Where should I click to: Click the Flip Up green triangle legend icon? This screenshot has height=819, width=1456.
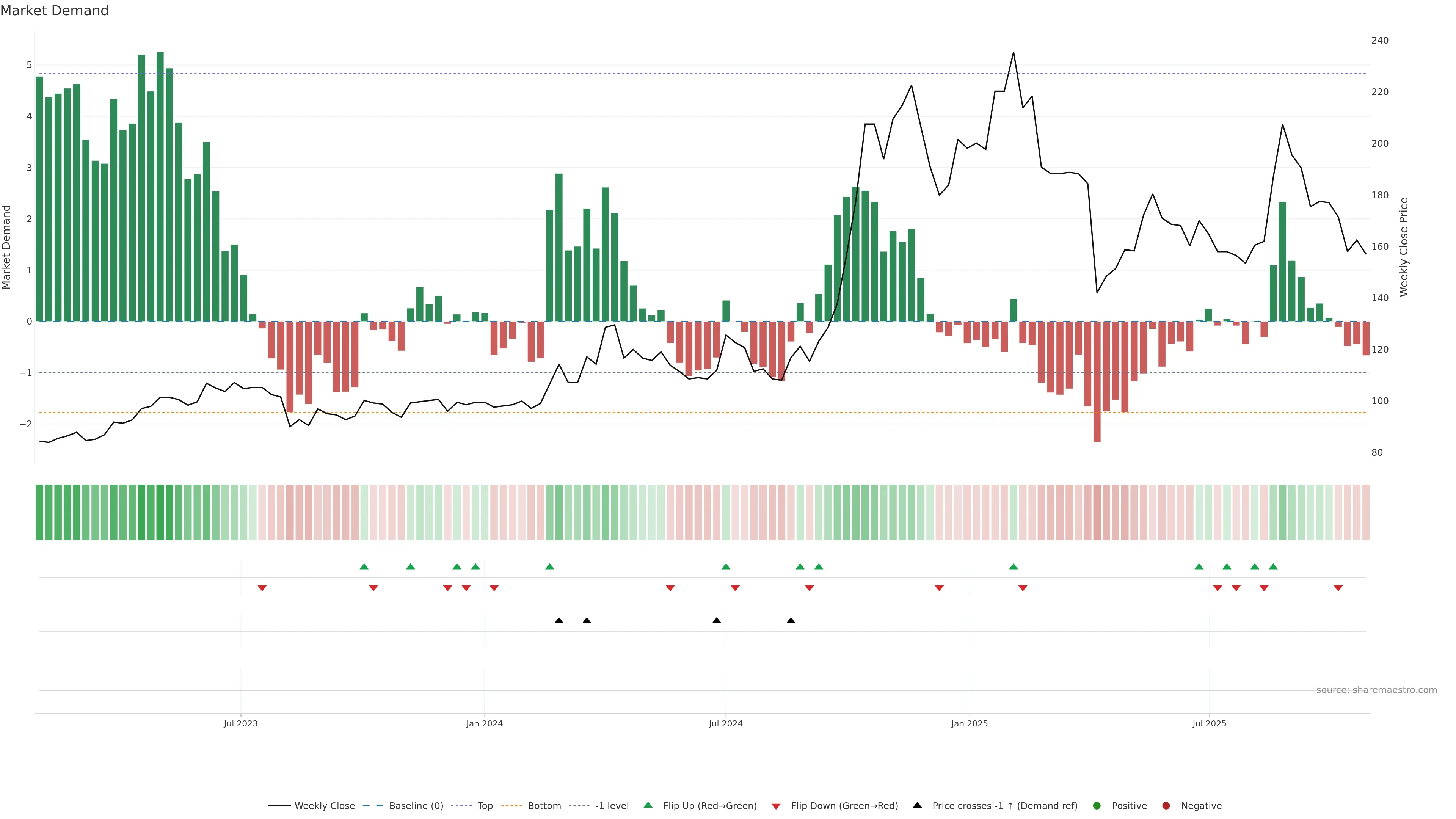[x=648, y=805]
